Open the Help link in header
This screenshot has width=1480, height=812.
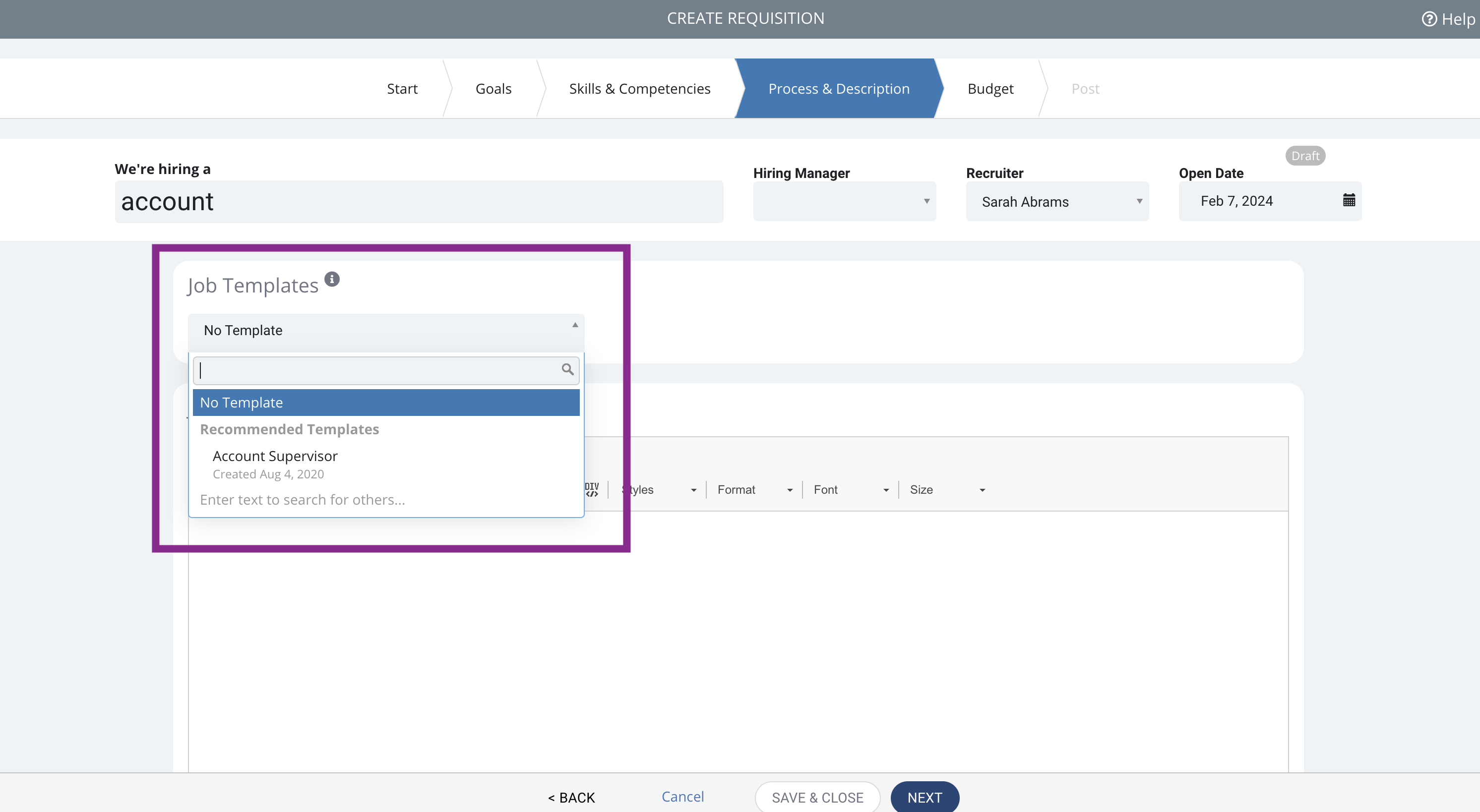(x=1448, y=19)
